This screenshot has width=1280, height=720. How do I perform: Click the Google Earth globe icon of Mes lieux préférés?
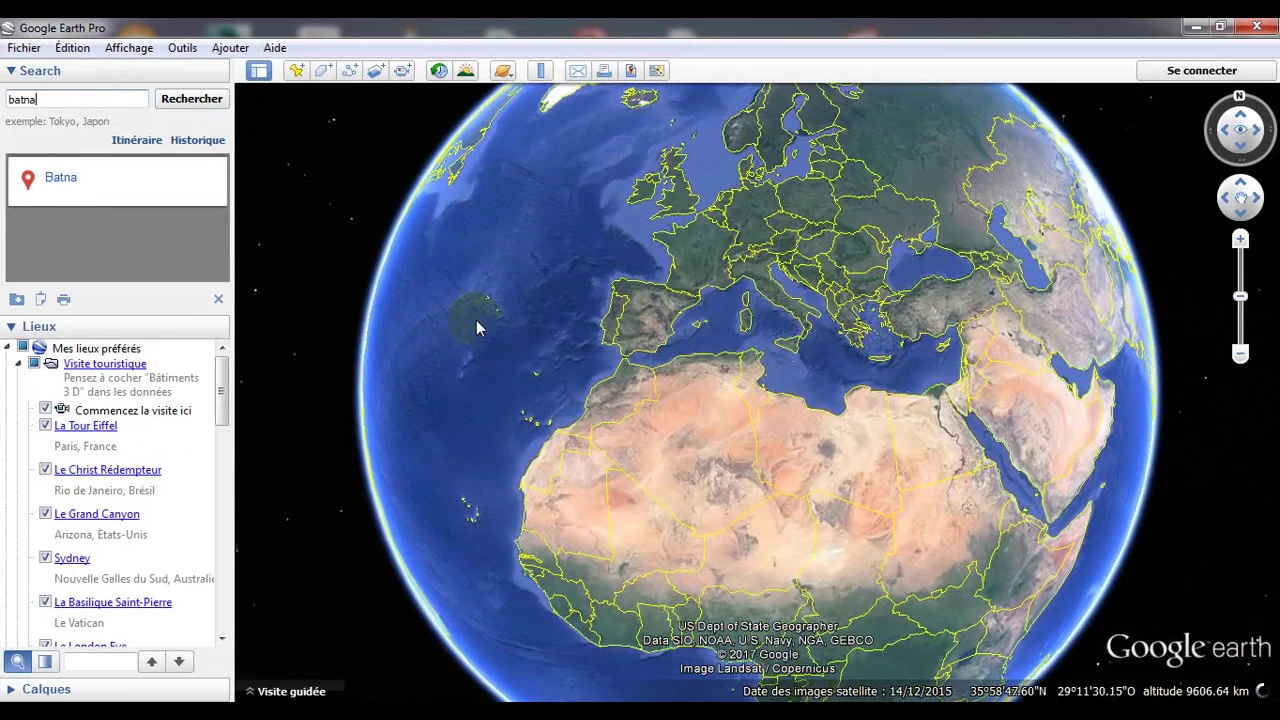pyautogui.click(x=39, y=348)
